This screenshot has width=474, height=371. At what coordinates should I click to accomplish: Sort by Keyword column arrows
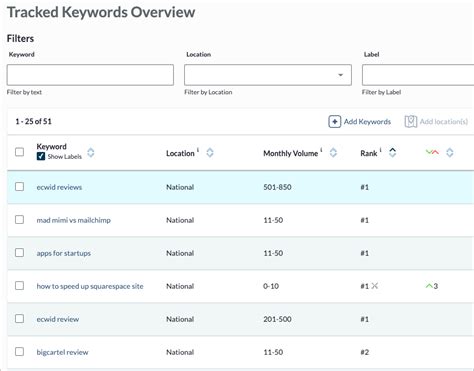(91, 153)
